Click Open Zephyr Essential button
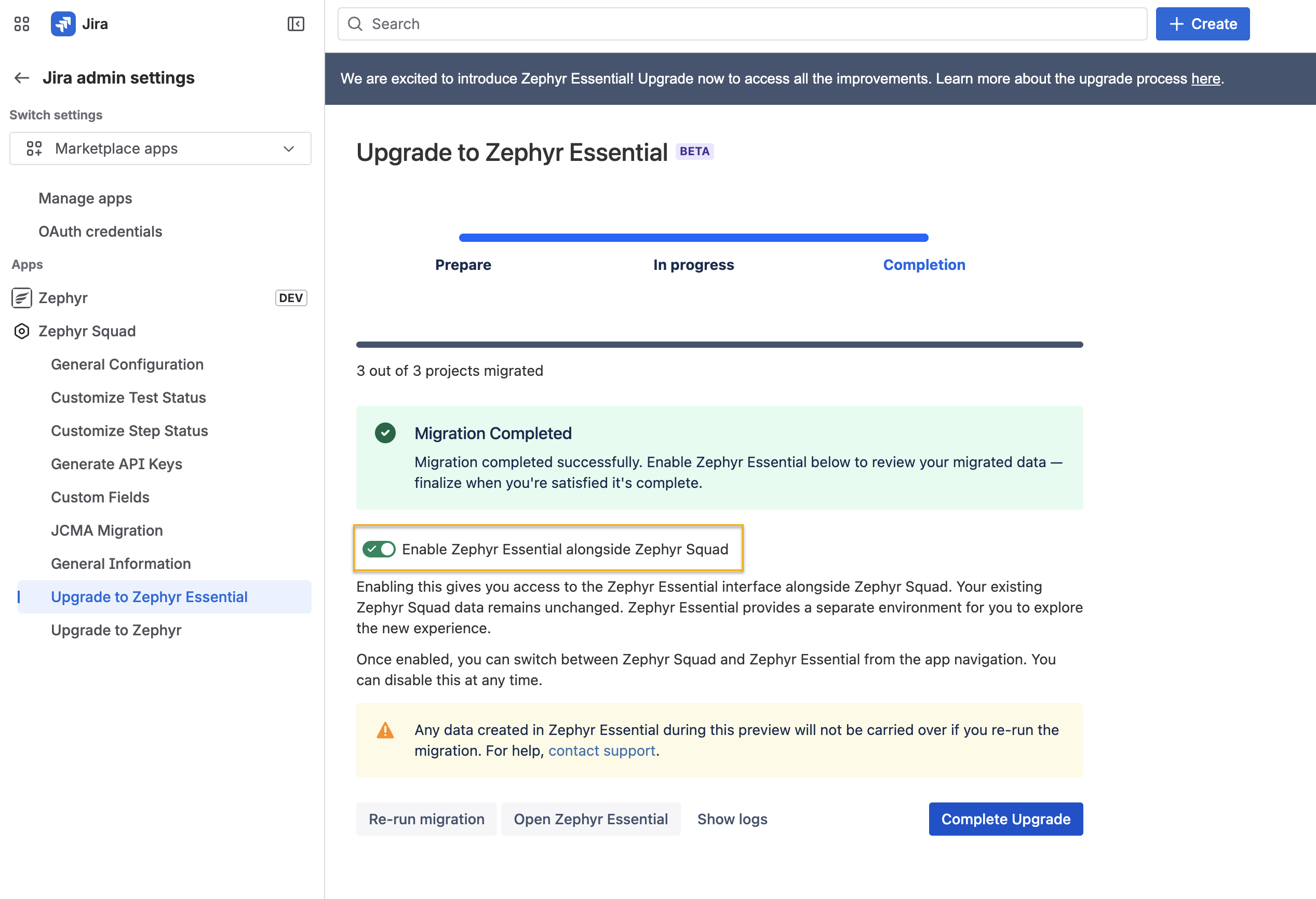Screen dimensions: 1316x899 click(590, 819)
